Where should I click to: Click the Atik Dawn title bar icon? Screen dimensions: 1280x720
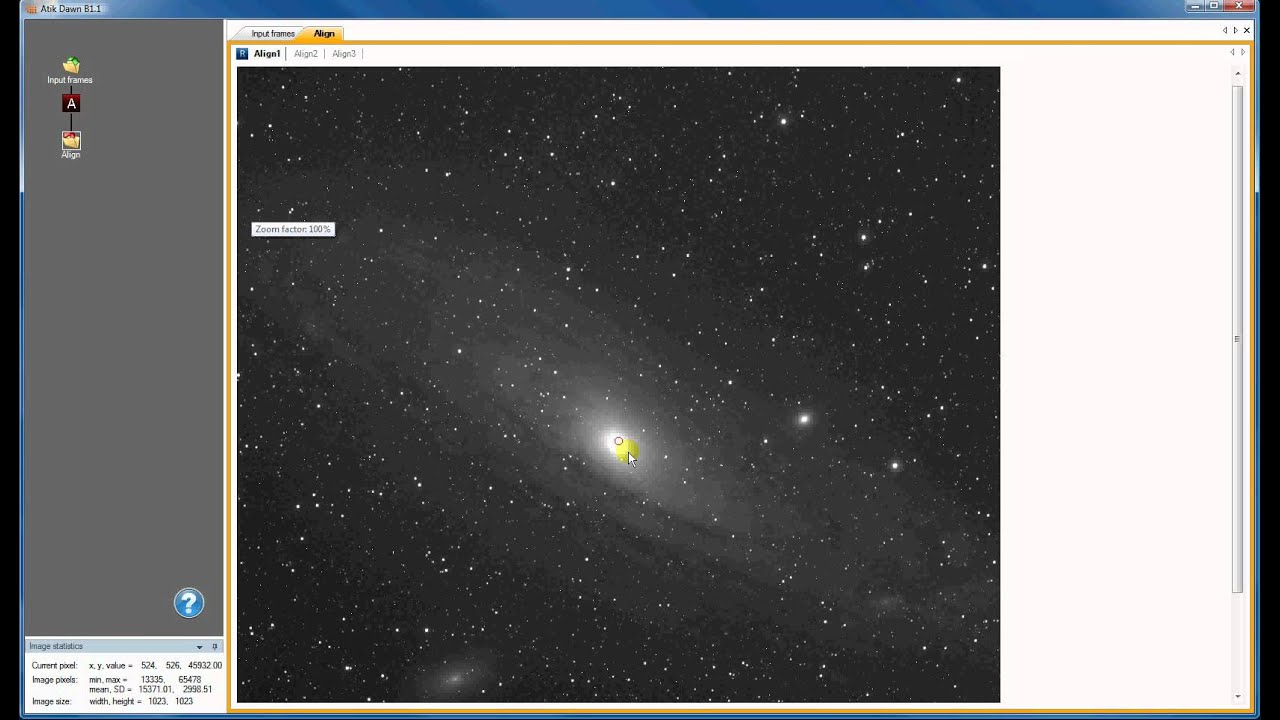tap(30, 8)
